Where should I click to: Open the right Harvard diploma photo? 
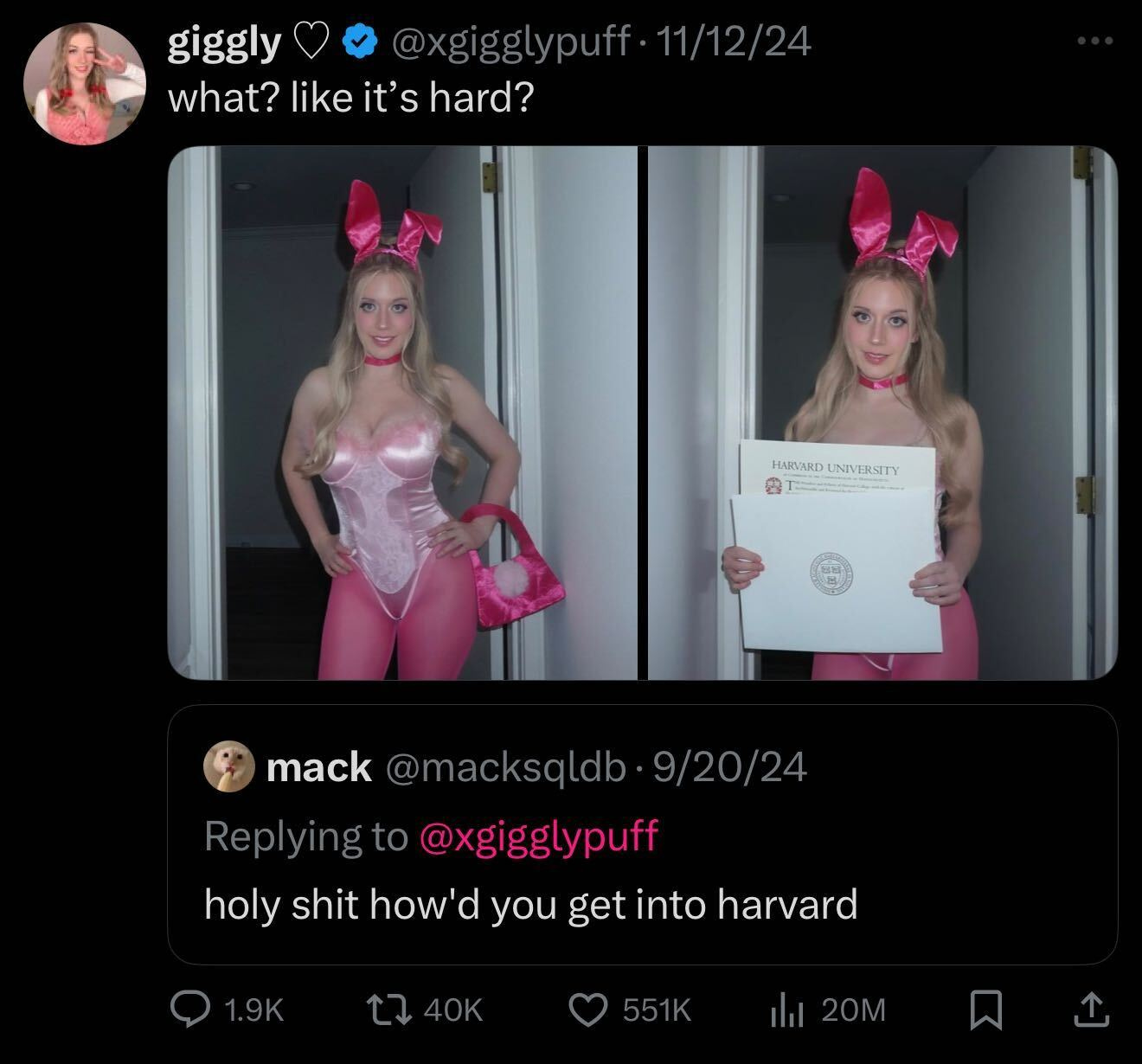(x=883, y=413)
